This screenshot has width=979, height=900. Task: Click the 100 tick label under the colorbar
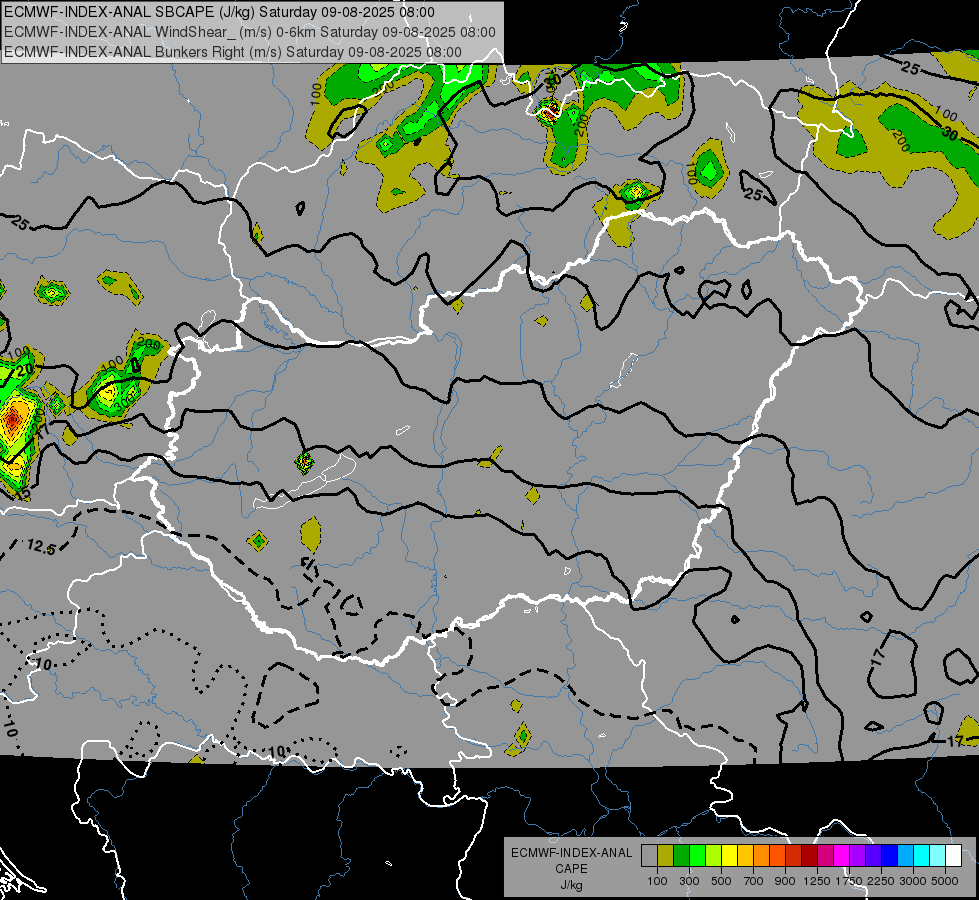657,881
